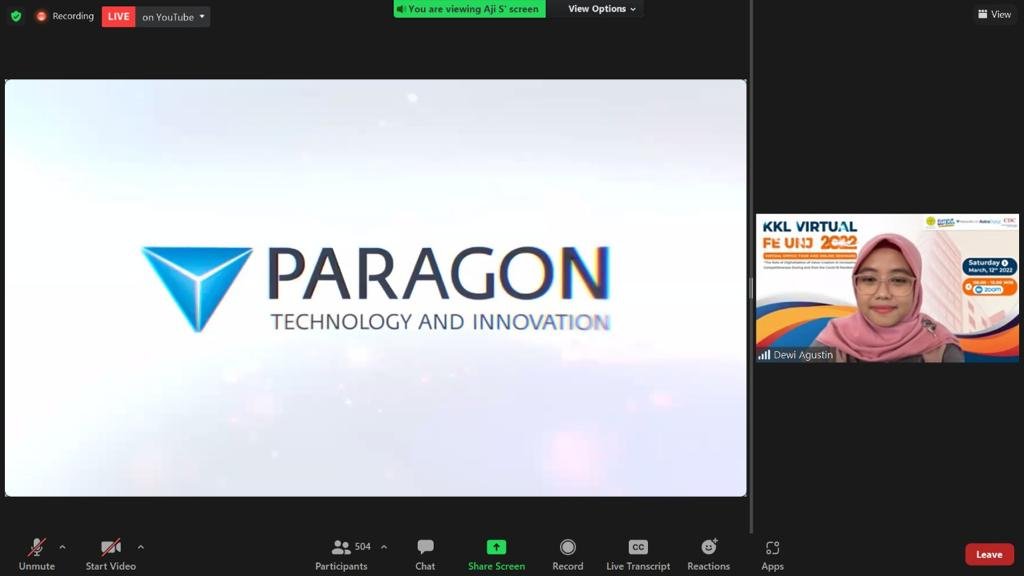1024x576 pixels.
Task: Click the red Recording indicator icon
Action: (x=41, y=16)
